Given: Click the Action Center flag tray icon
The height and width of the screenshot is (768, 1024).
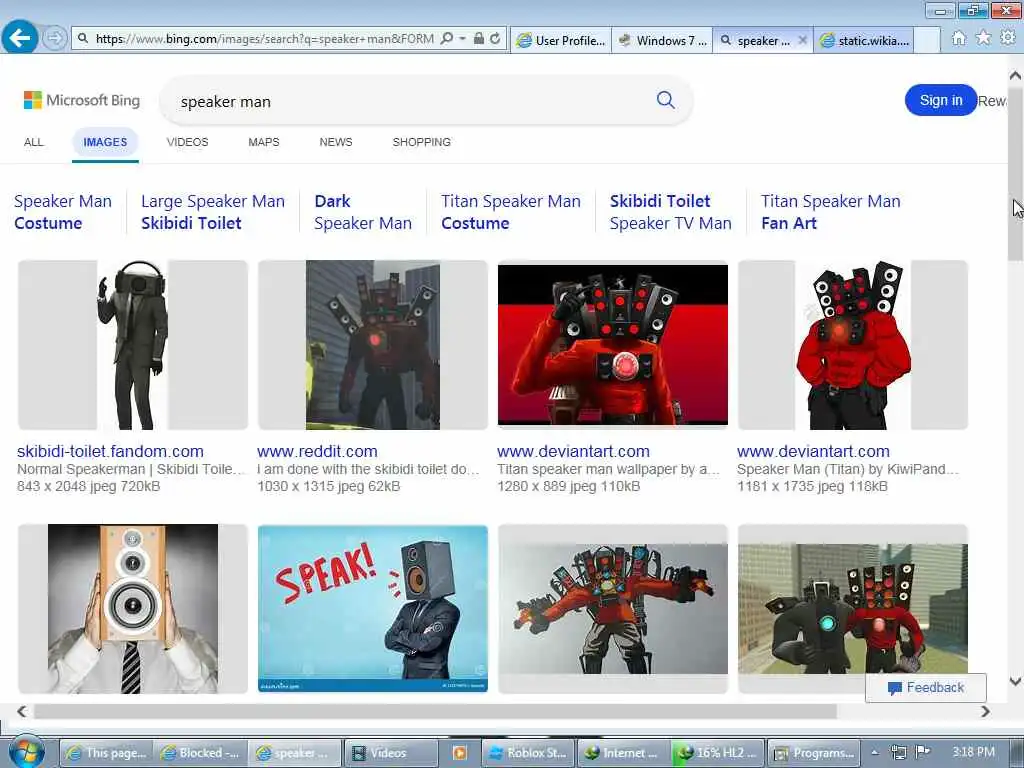Looking at the screenshot, I should coord(923,752).
